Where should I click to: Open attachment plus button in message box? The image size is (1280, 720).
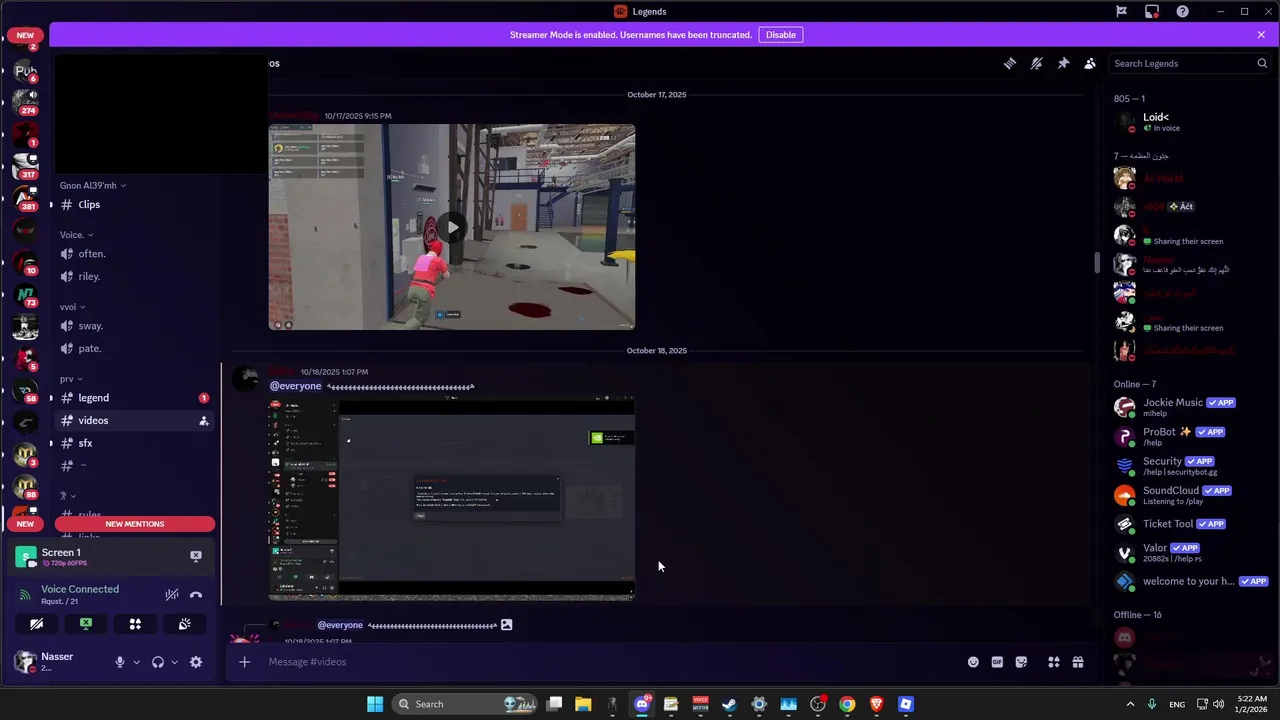coord(244,662)
